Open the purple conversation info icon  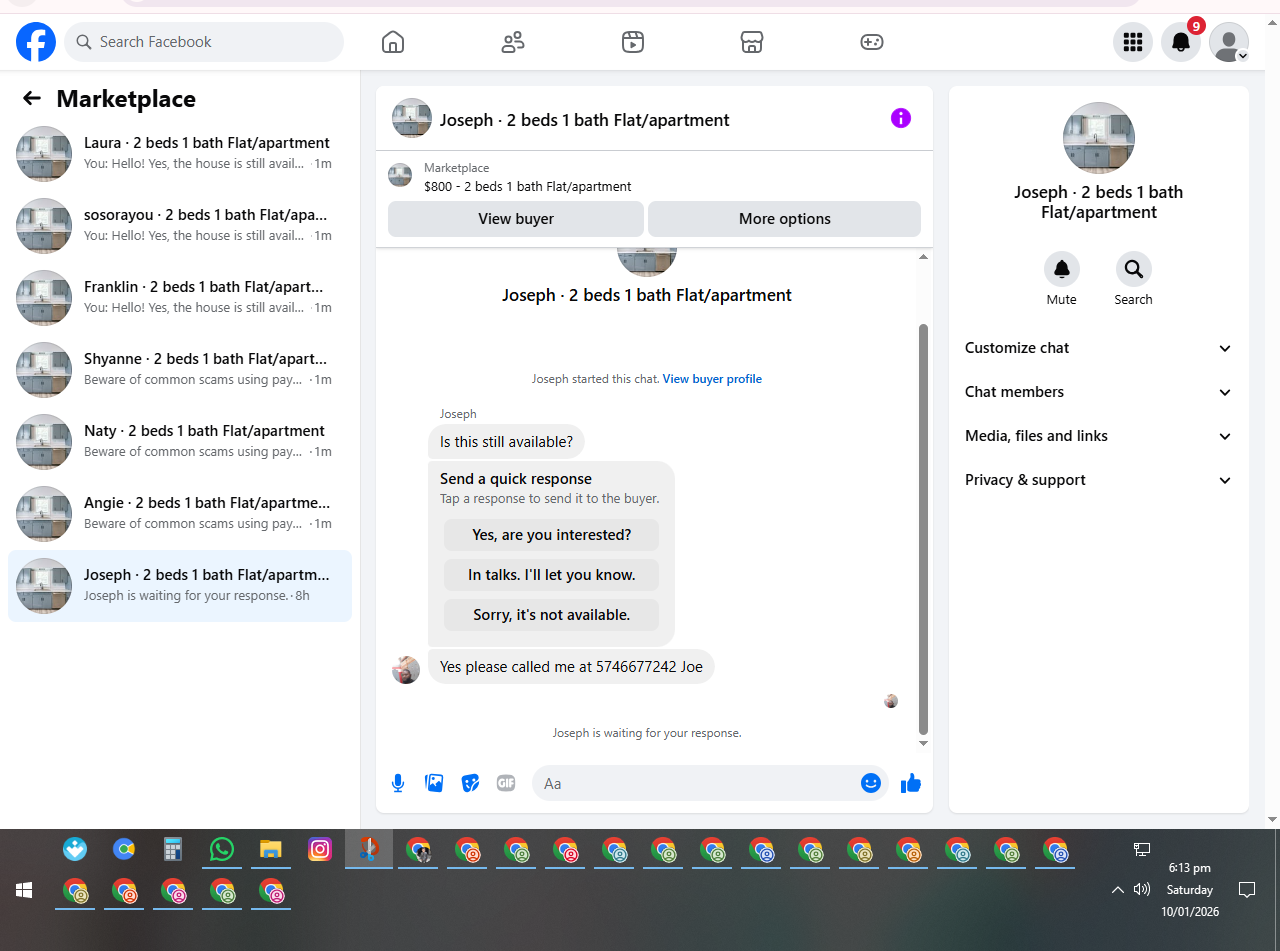point(901,118)
